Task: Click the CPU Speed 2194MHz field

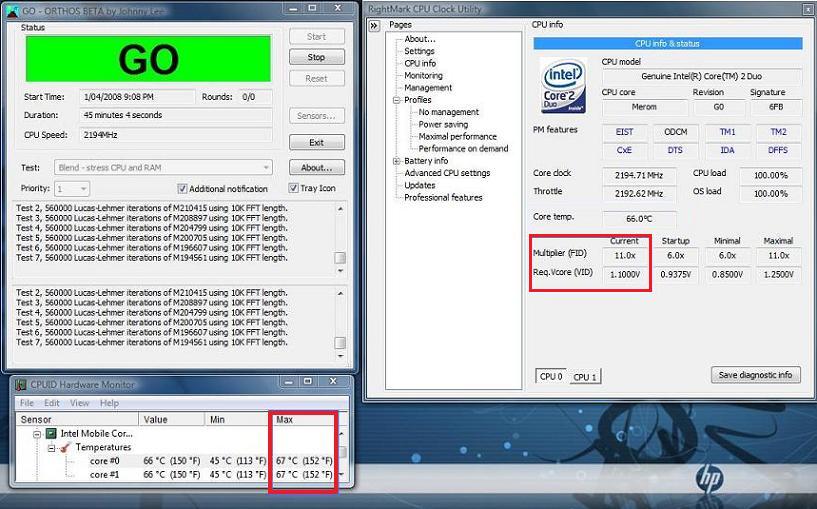Action: (x=176, y=135)
